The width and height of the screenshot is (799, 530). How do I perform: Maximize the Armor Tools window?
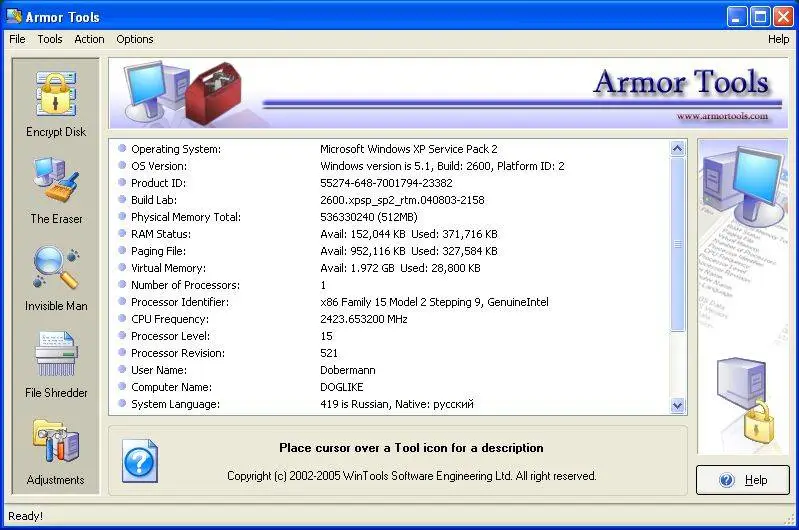pyautogui.click(x=760, y=17)
